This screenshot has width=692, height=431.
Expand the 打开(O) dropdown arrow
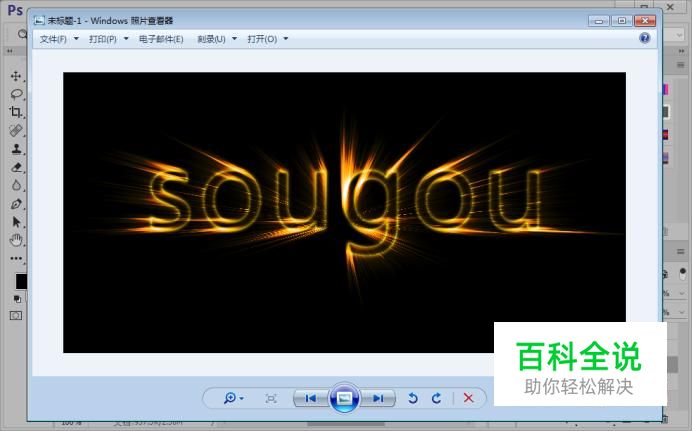(286, 39)
